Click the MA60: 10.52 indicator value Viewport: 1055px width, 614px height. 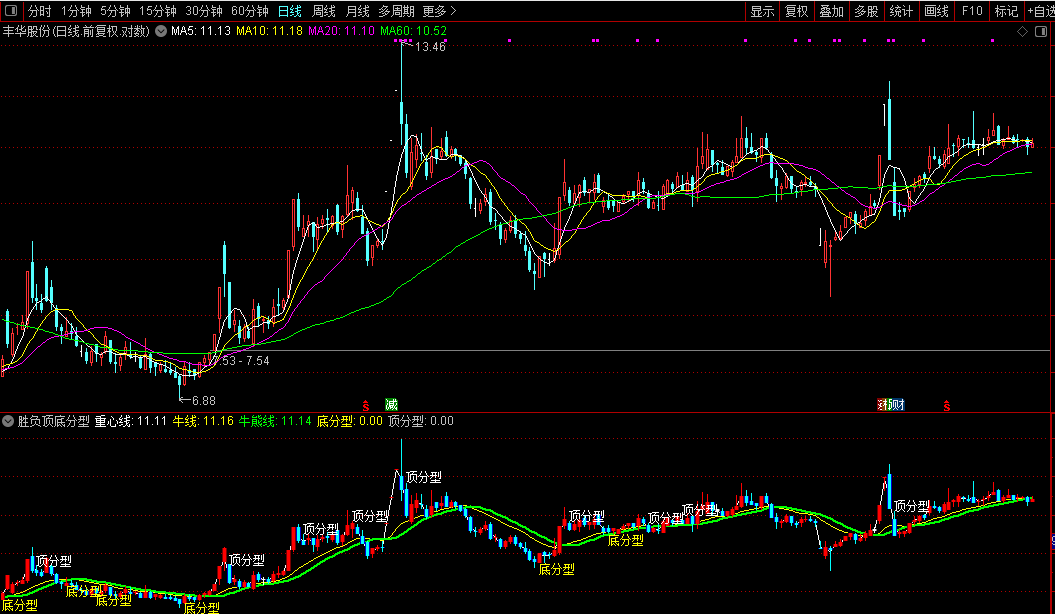(413, 31)
